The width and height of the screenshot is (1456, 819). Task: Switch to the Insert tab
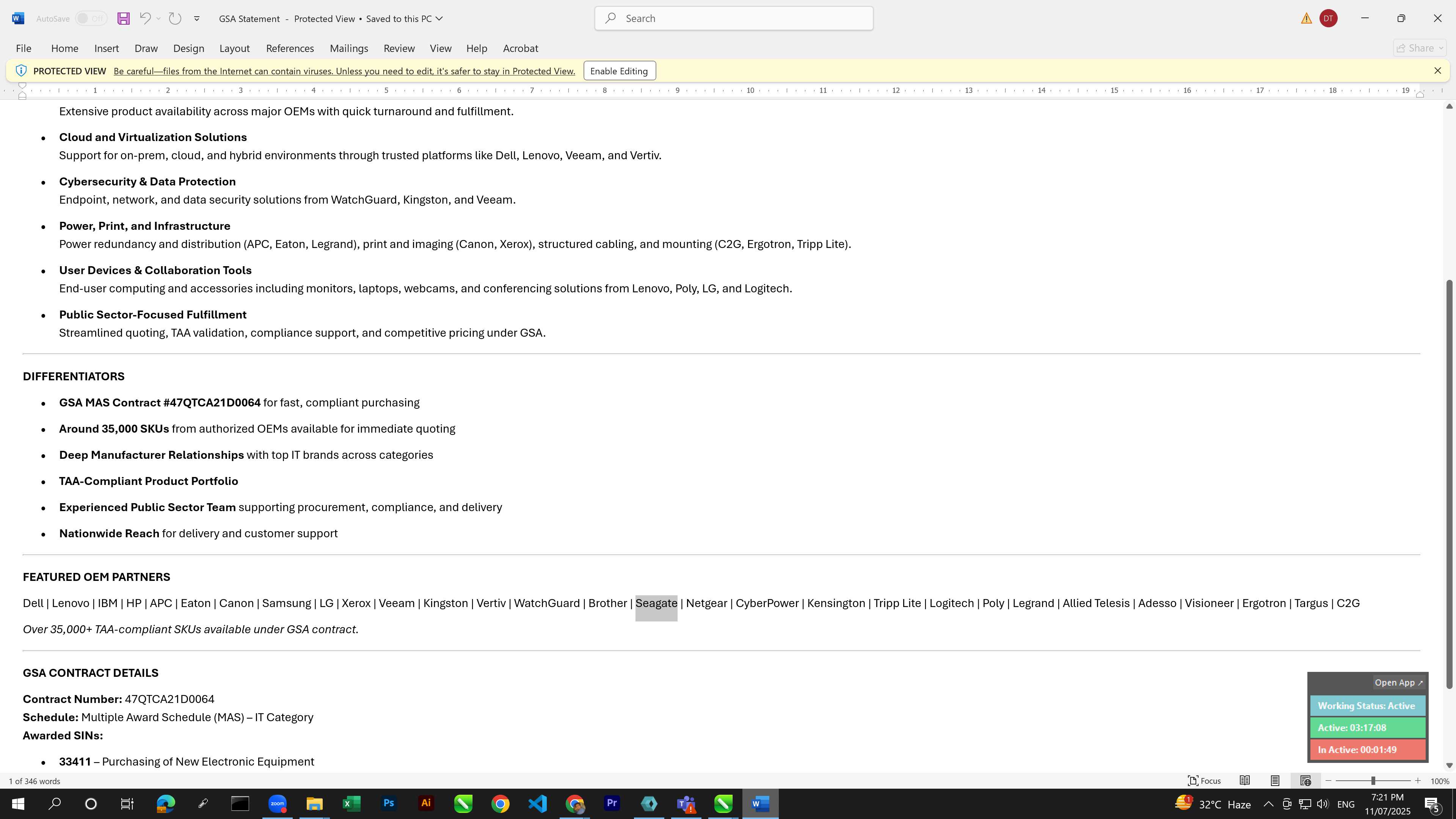(106, 48)
